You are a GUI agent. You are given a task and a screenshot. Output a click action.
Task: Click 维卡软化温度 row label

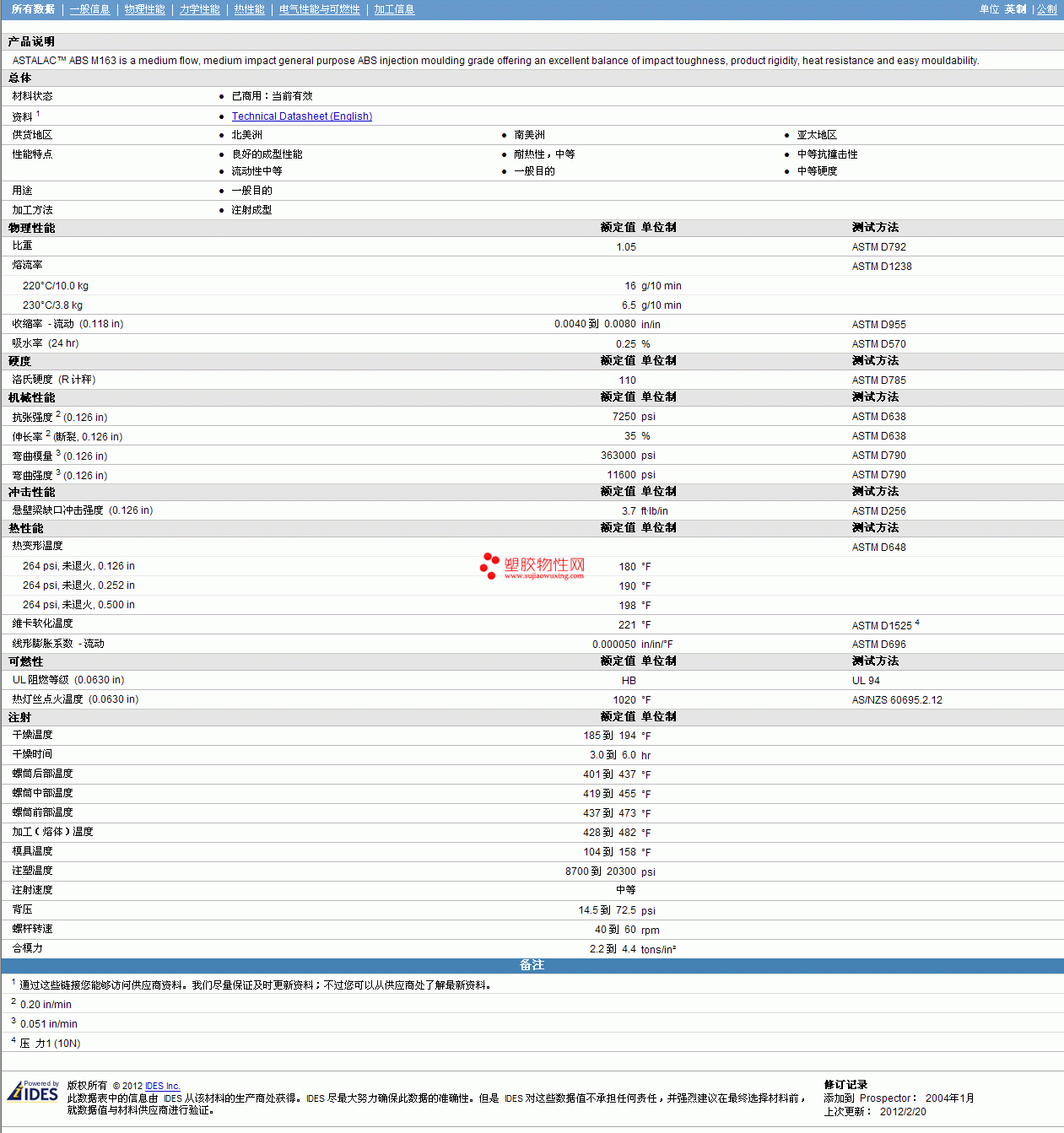tap(42, 623)
